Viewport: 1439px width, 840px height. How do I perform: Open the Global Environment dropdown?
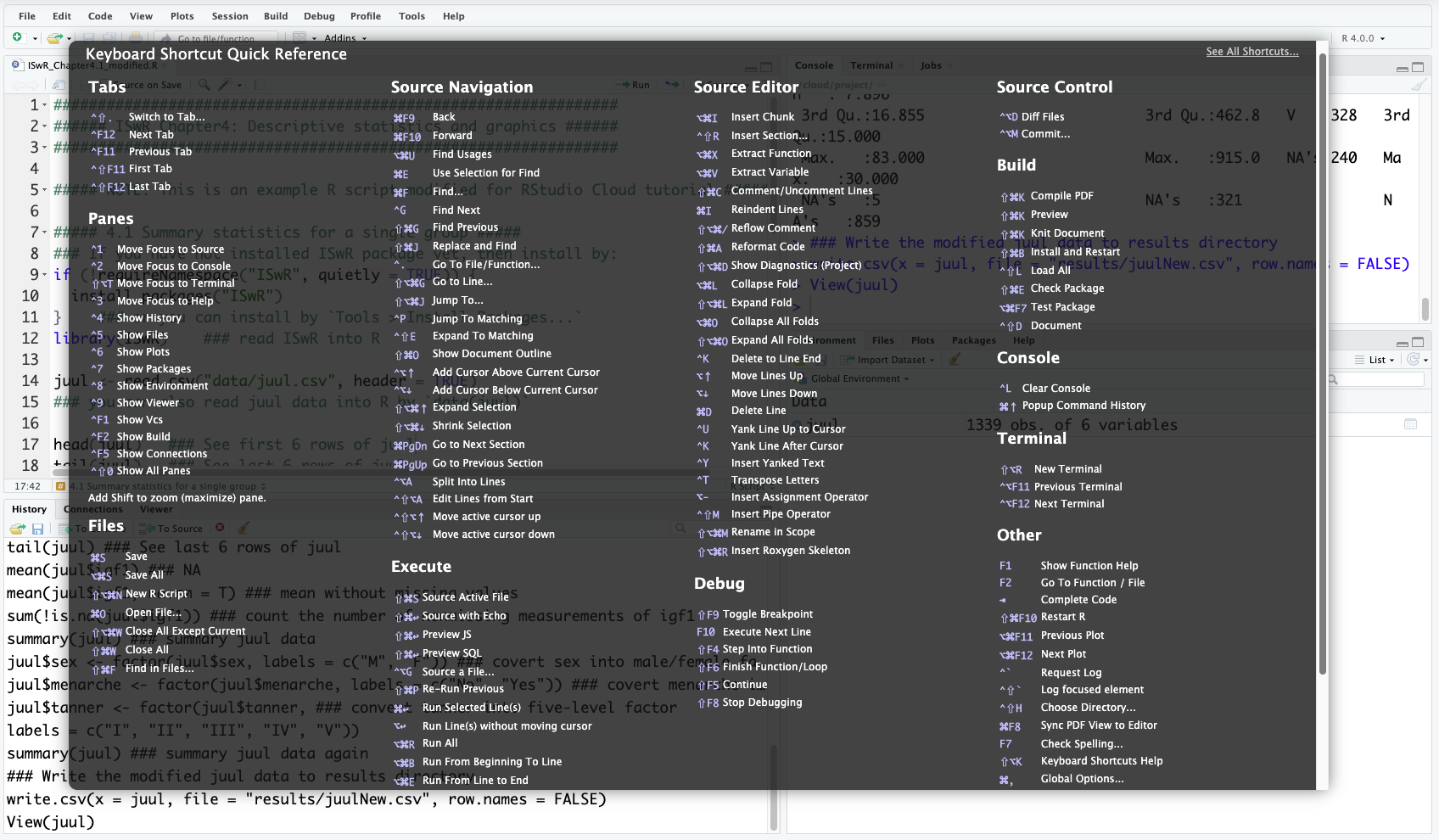click(x=857, y=378)
